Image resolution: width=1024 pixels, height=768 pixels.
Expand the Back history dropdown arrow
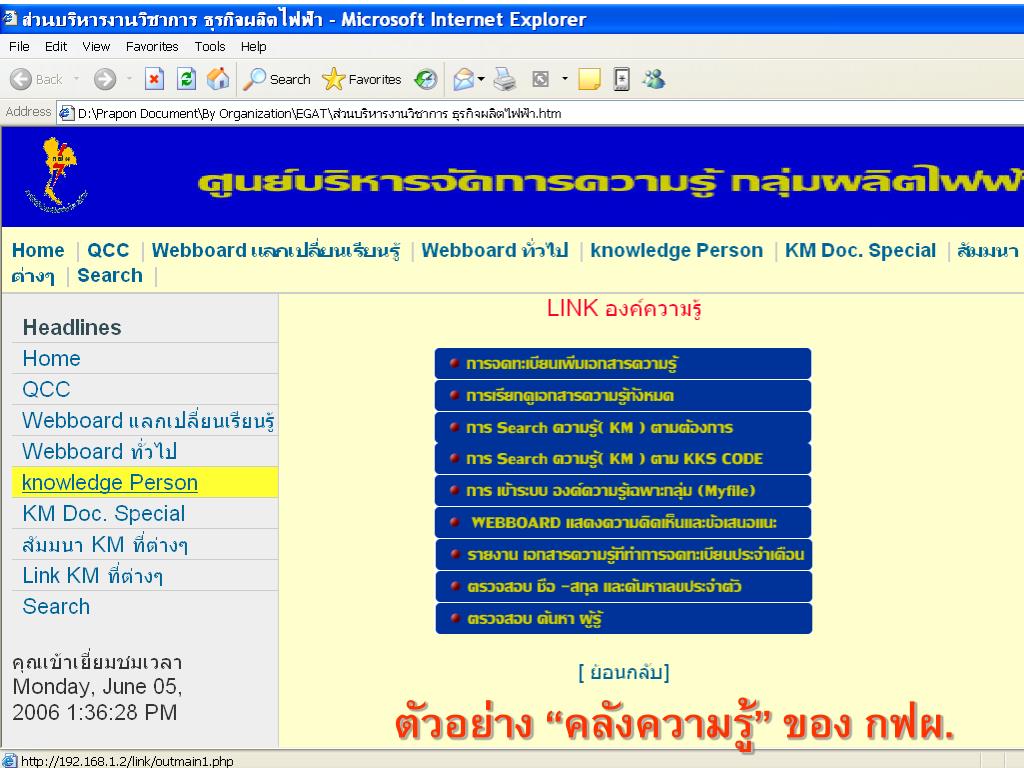[x=76, y=79]
